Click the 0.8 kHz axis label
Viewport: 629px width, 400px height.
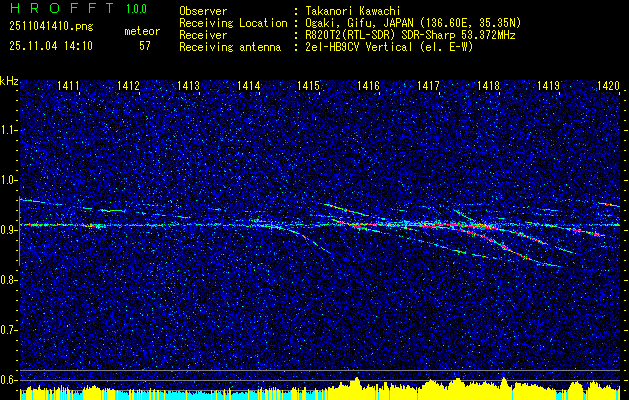pyautogui.click(x=8, y=280)
